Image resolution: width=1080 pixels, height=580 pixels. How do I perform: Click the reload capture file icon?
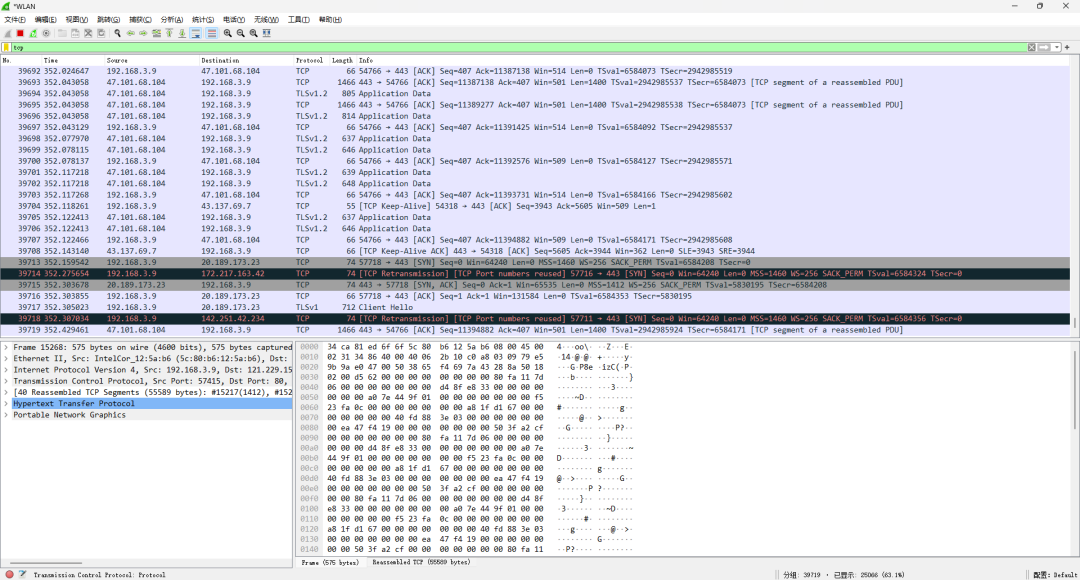coord(101,33)
